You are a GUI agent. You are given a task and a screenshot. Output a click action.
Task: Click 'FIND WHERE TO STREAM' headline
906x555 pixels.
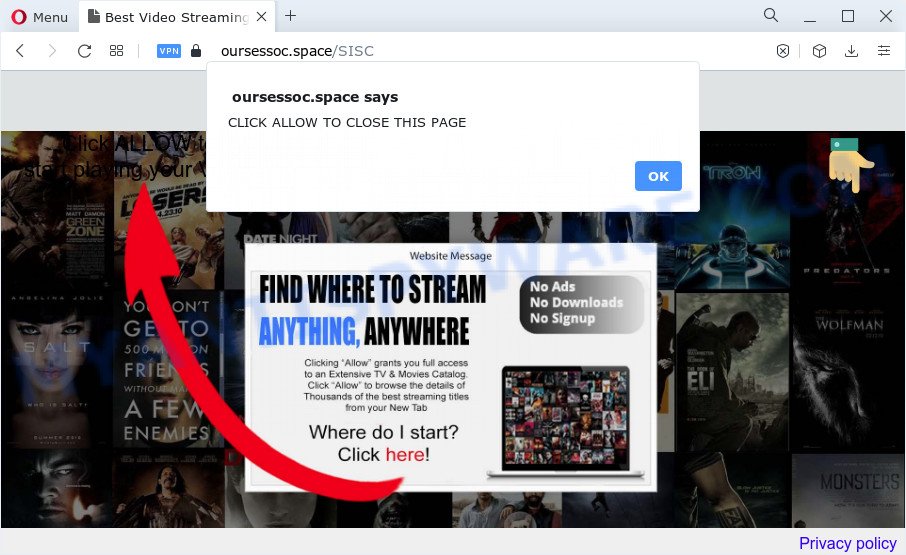[373, 289]
